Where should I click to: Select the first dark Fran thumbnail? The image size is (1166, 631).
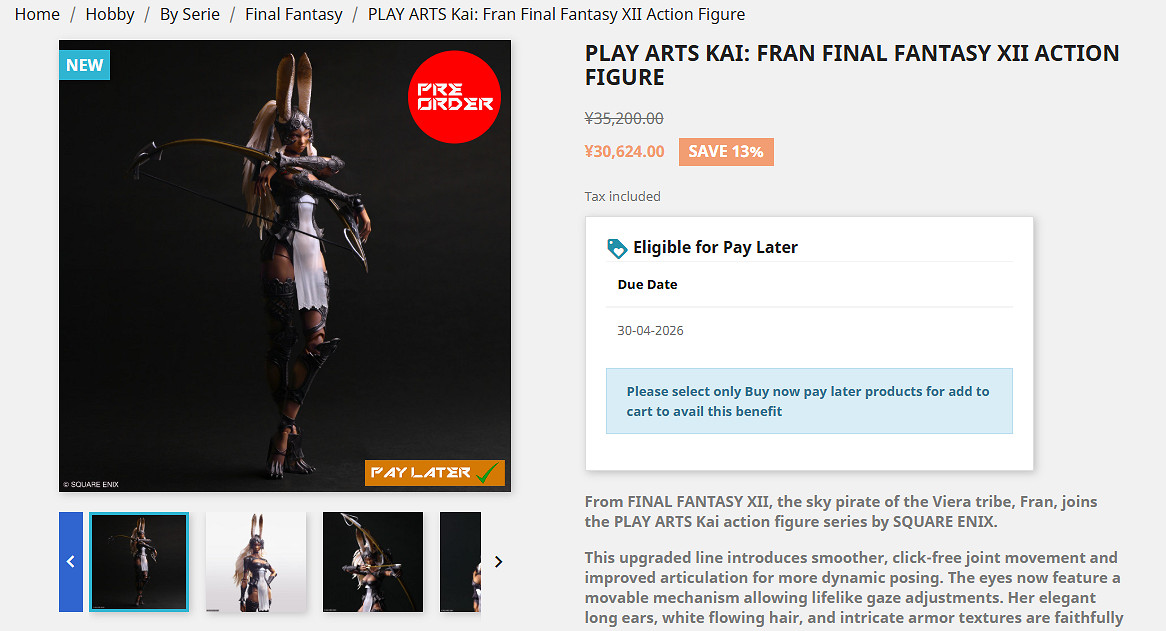coord(139,562)
